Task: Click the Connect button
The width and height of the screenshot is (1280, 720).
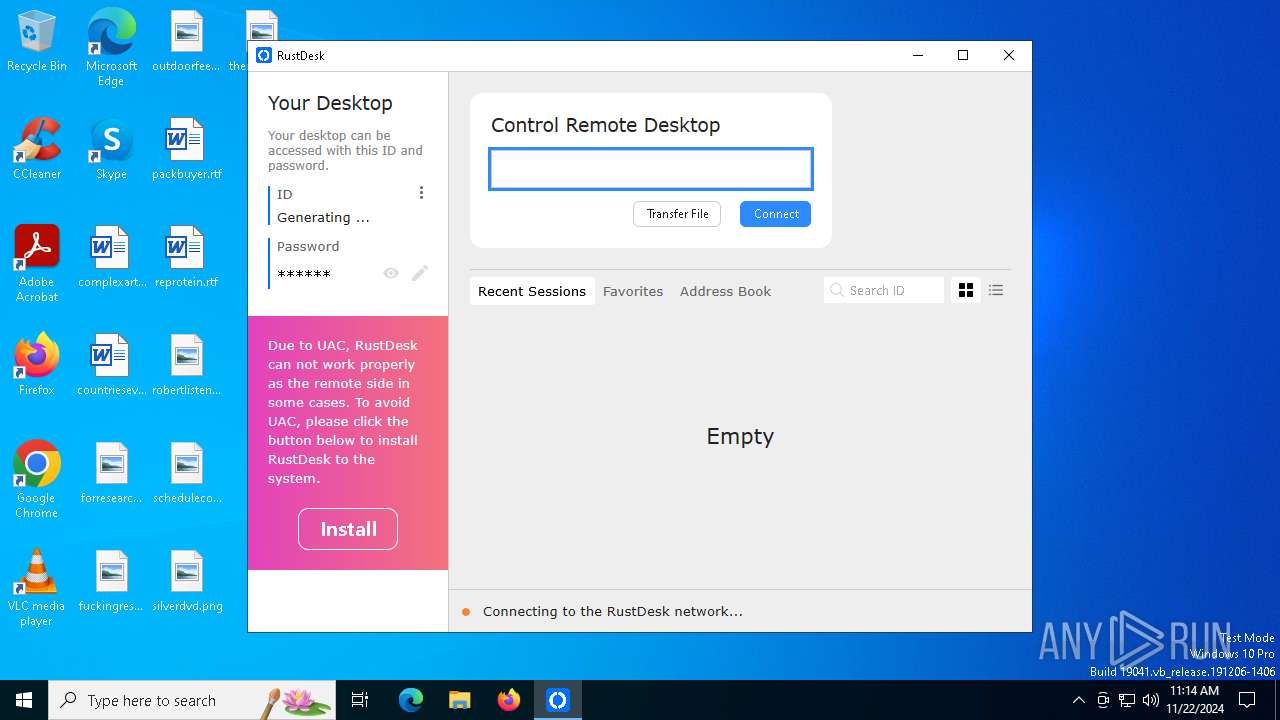Action: click(x=776, y=214)
